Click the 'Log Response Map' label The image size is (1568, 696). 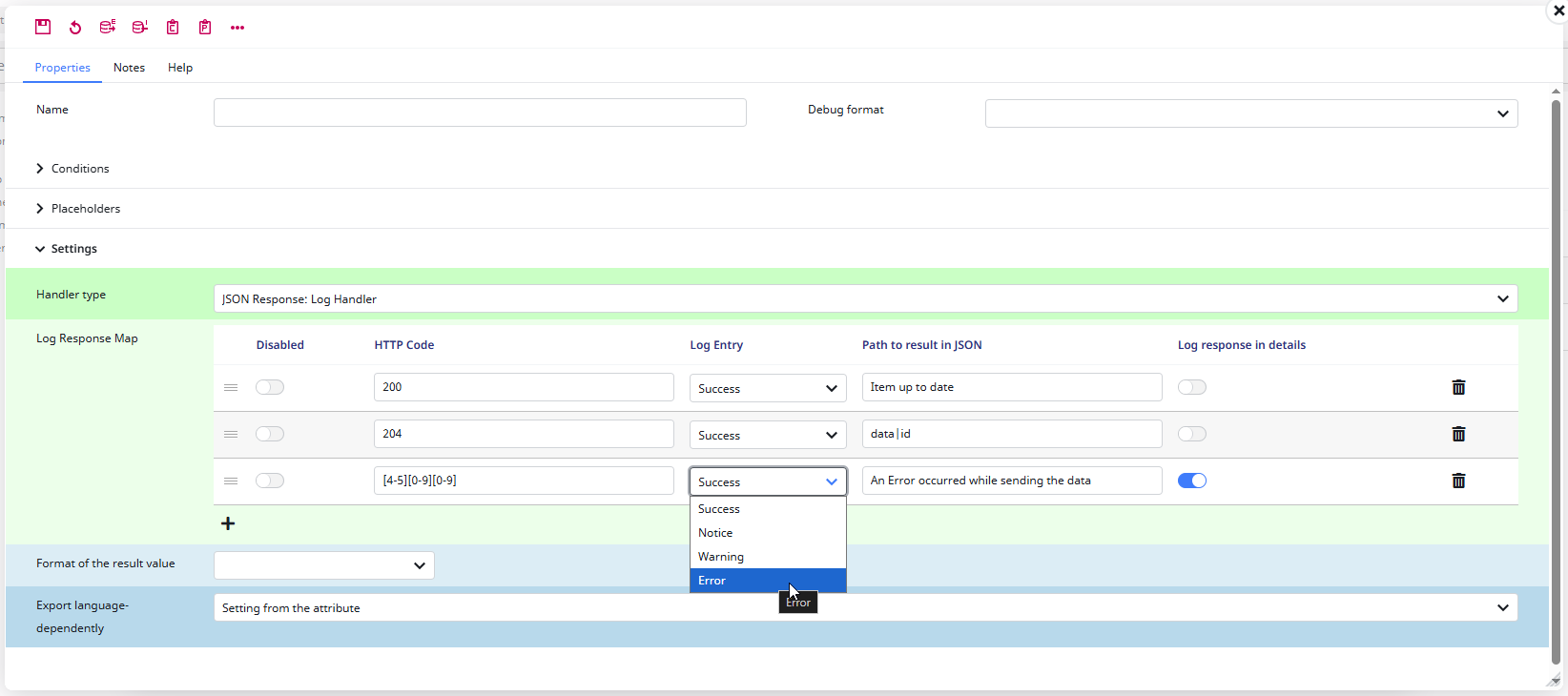pyautogui.click(x=87, y=338)
